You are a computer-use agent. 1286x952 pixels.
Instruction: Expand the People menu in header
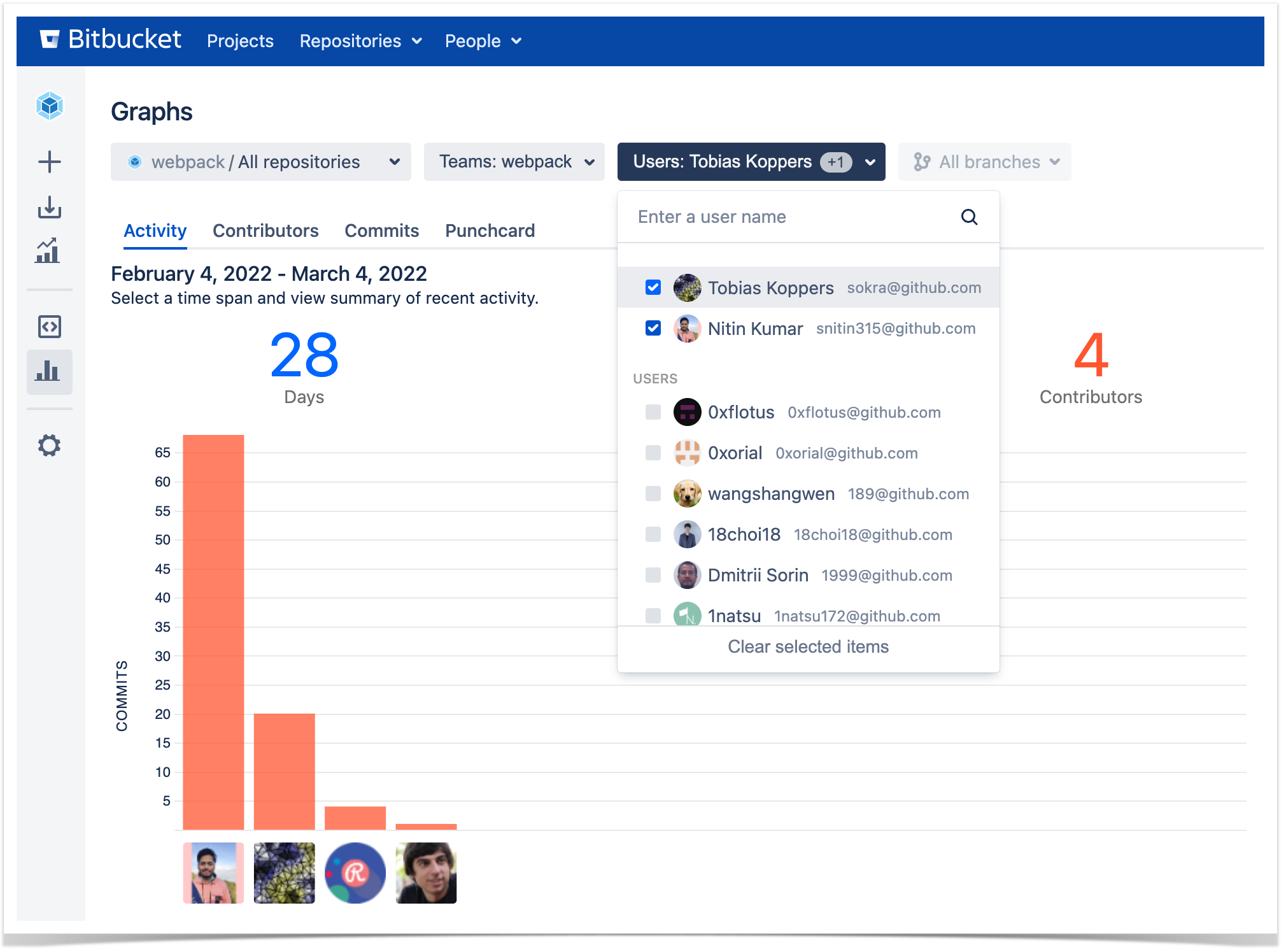(483, 41)
